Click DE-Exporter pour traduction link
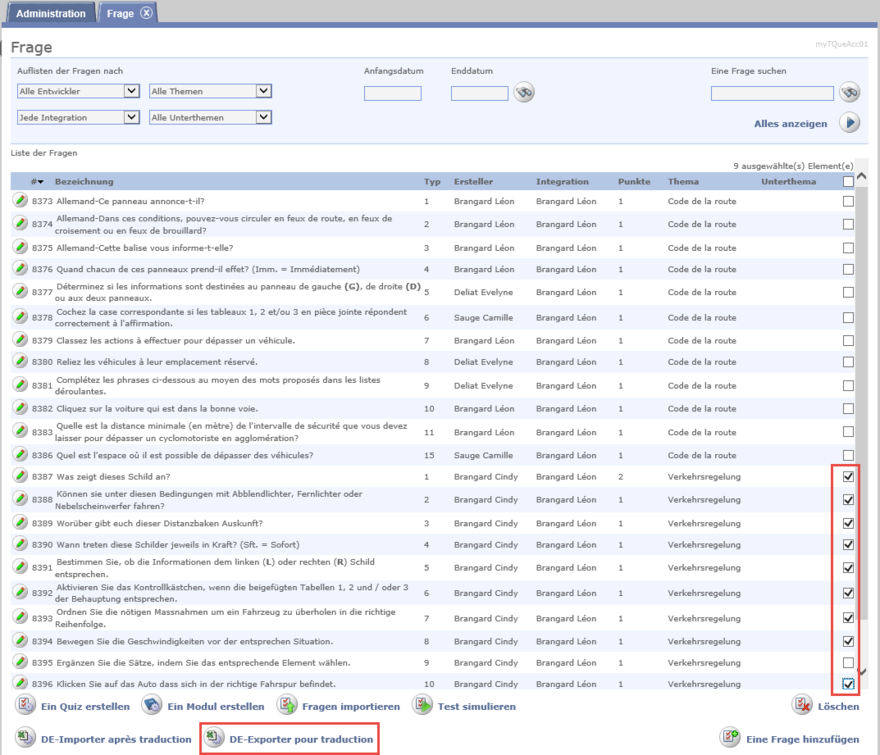Image resolution: width=880 pixels, height=755 pixels. (x=301, y=739)
